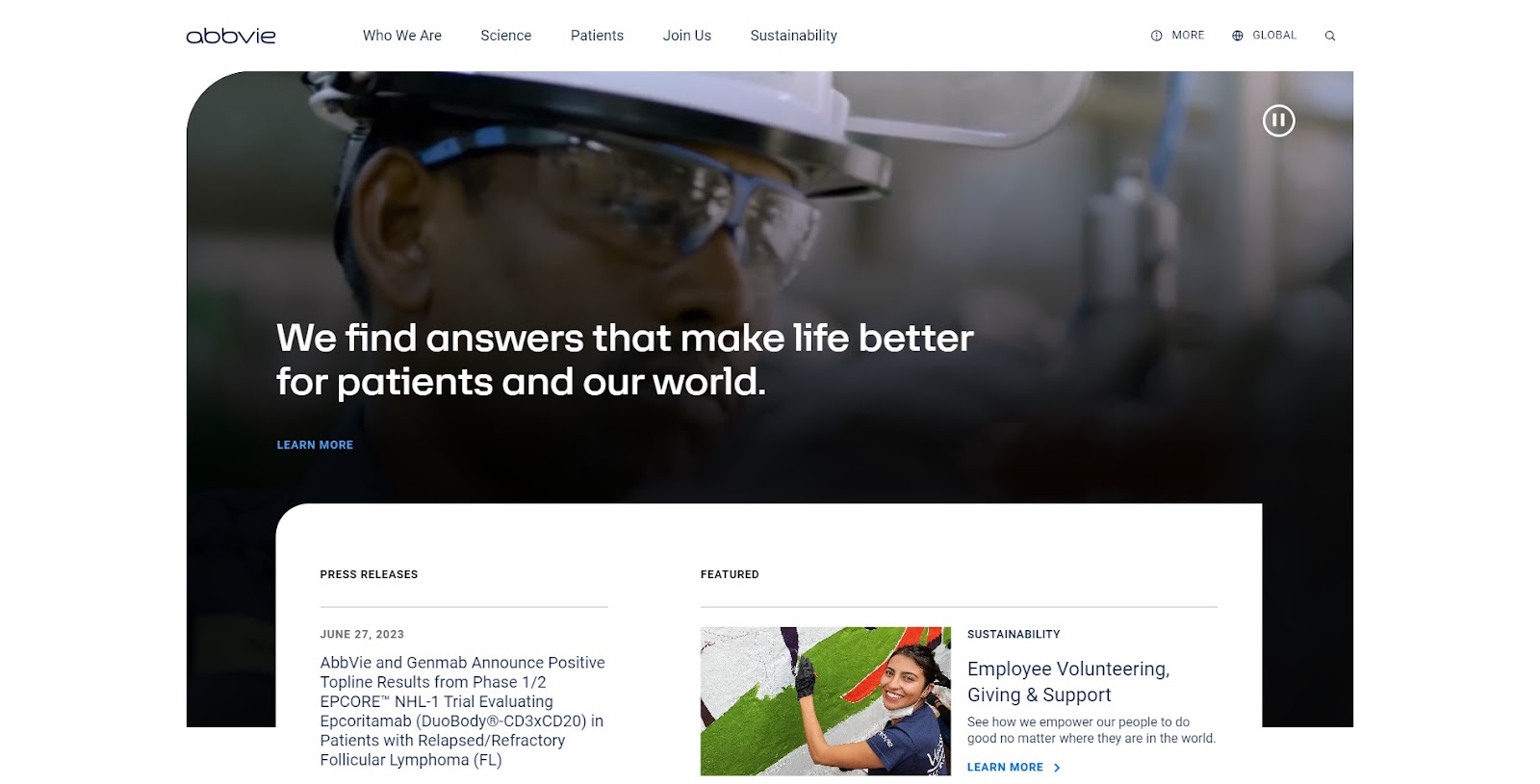
Task: Click the search magnifier icon
Action: pyautogui.click(x=1330, y=36)
